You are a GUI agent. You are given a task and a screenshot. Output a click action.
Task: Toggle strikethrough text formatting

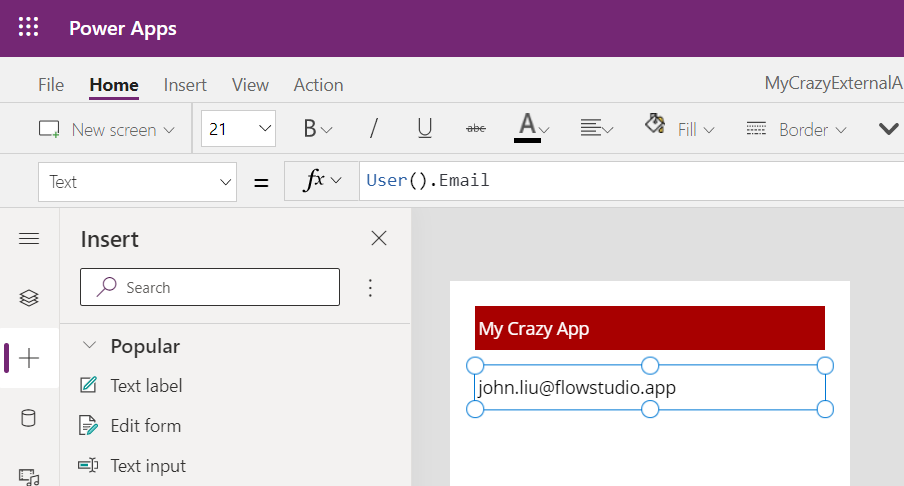point(476,129)
